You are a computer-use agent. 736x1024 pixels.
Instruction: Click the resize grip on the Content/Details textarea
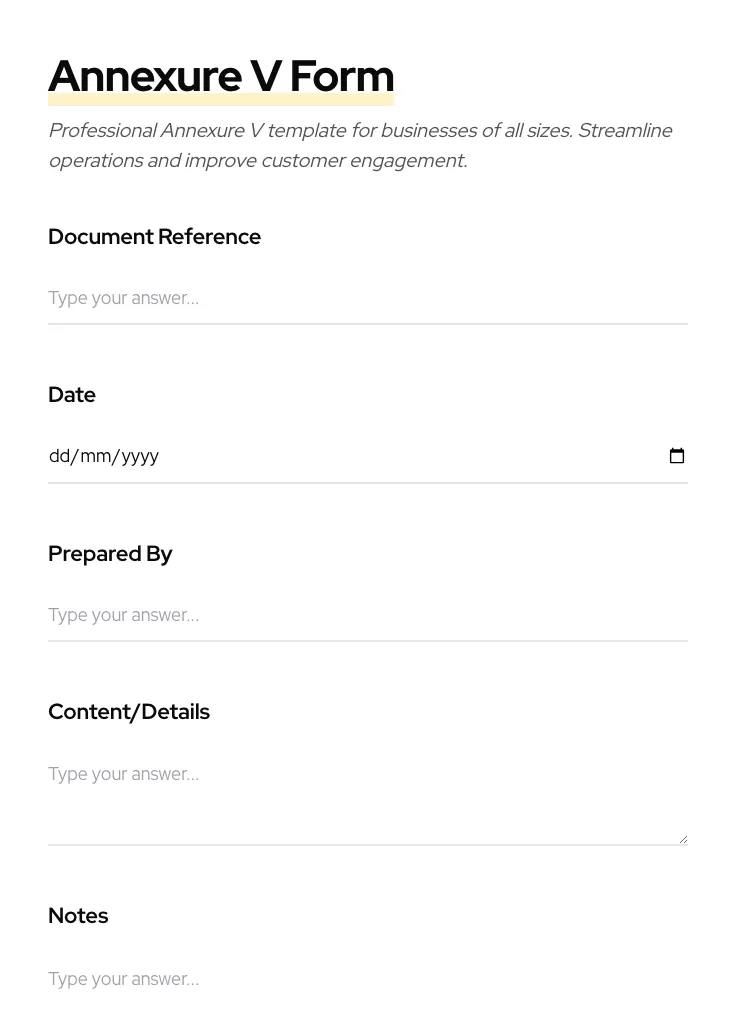683,838
